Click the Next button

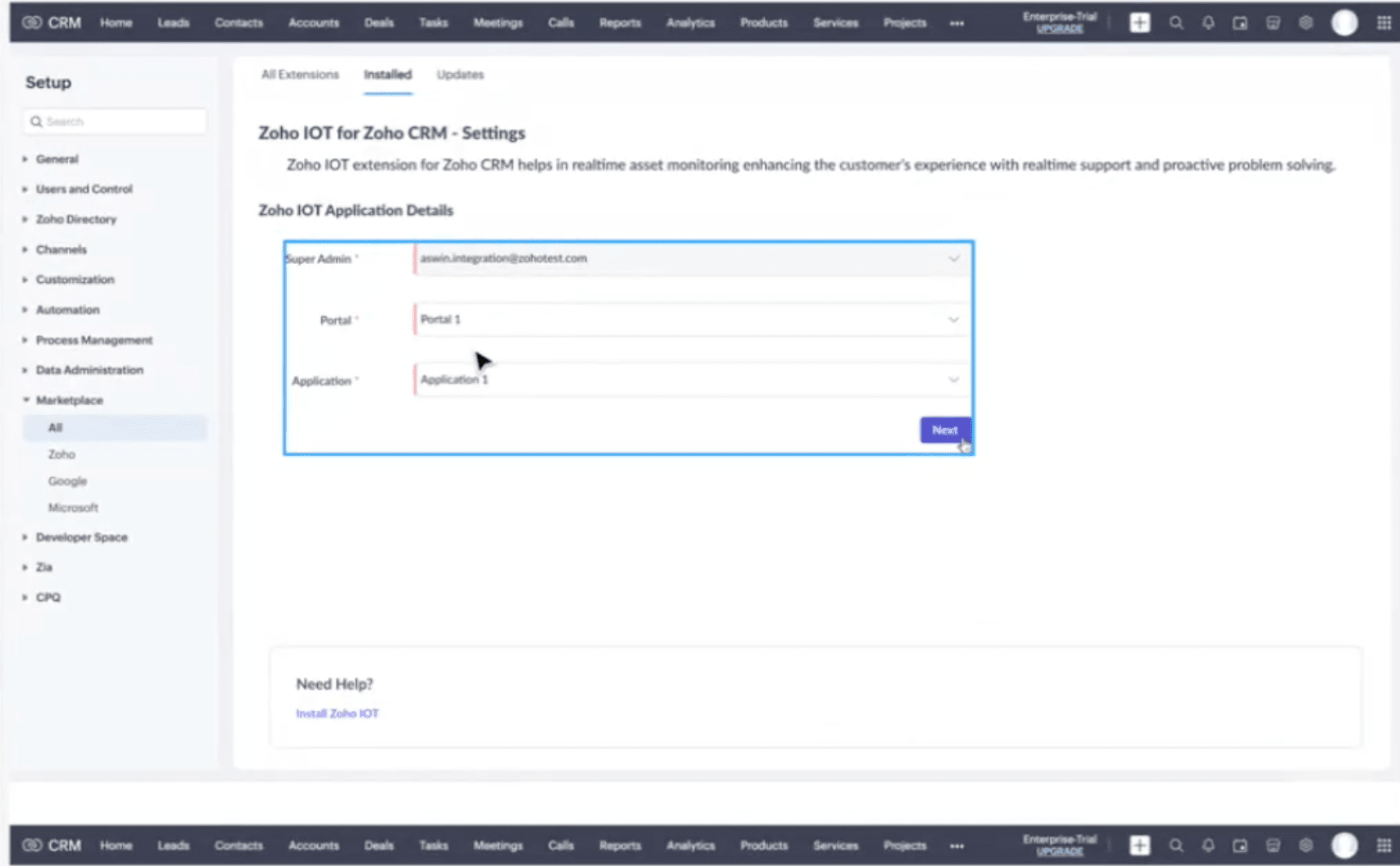[944, 430]
